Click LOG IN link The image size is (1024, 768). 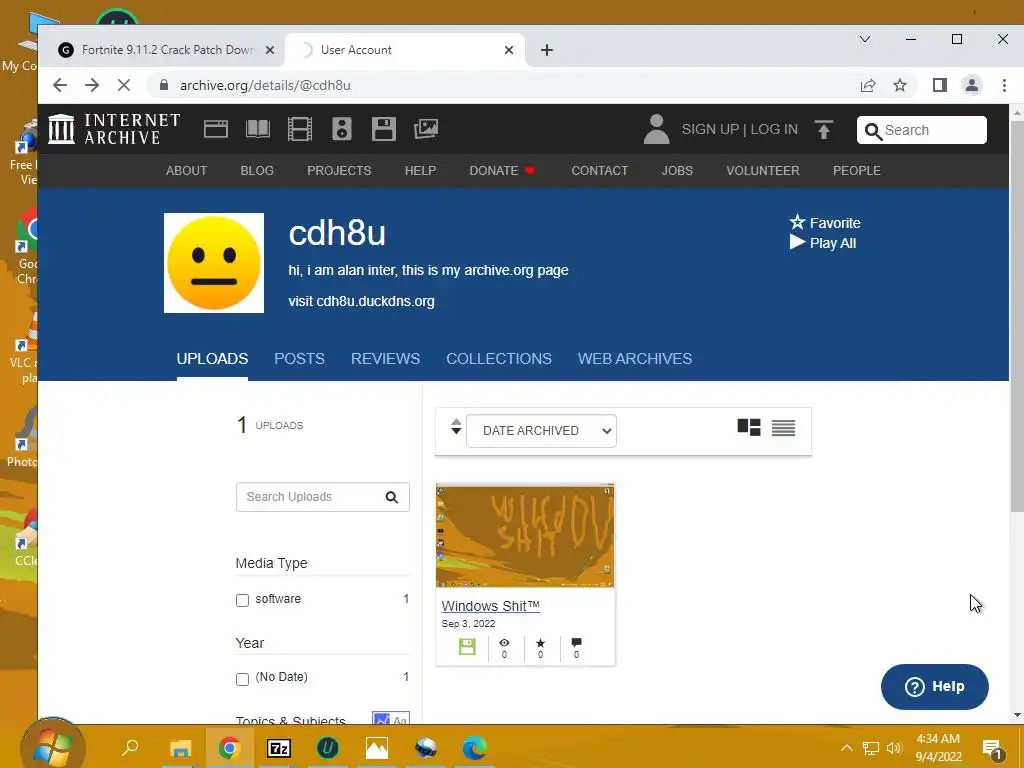coord(774,129)
